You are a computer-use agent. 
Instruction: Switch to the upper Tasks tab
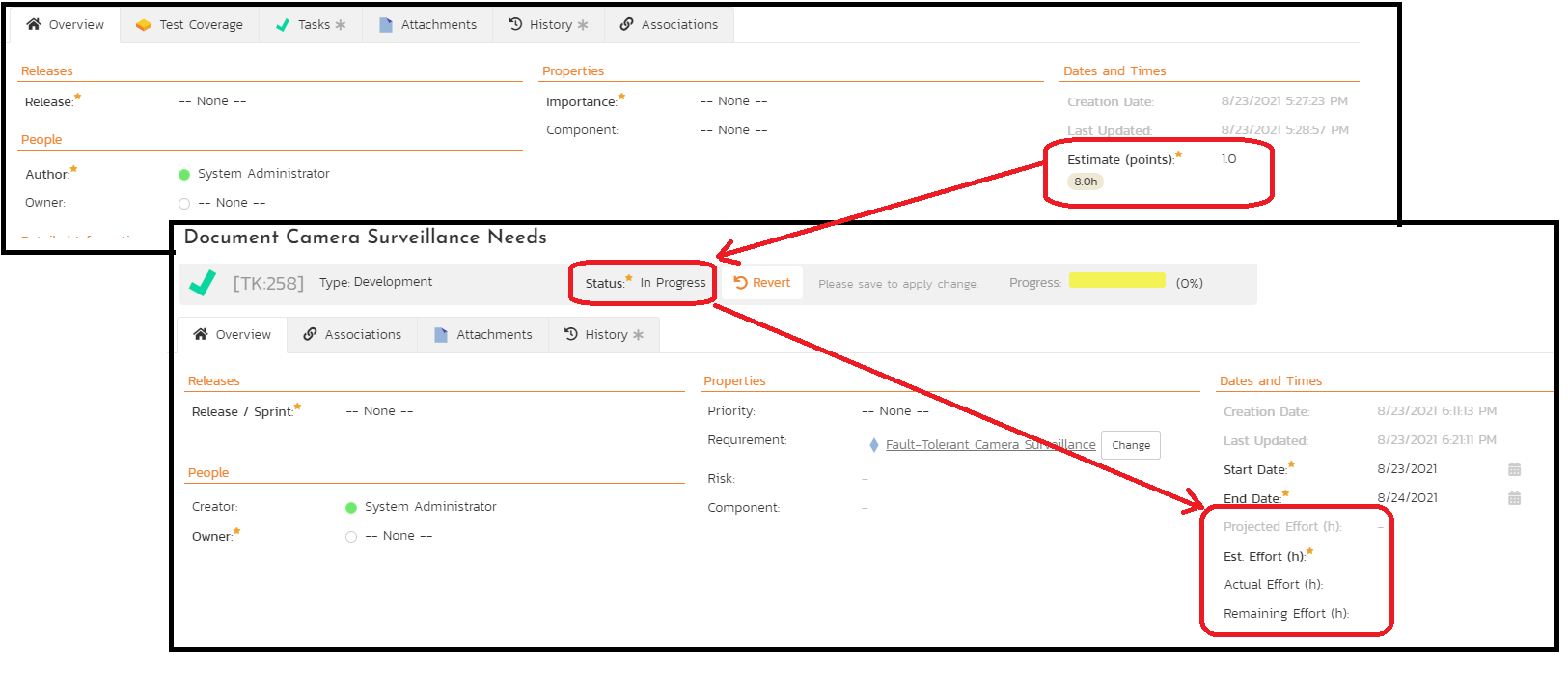click(x=311, y=25)
